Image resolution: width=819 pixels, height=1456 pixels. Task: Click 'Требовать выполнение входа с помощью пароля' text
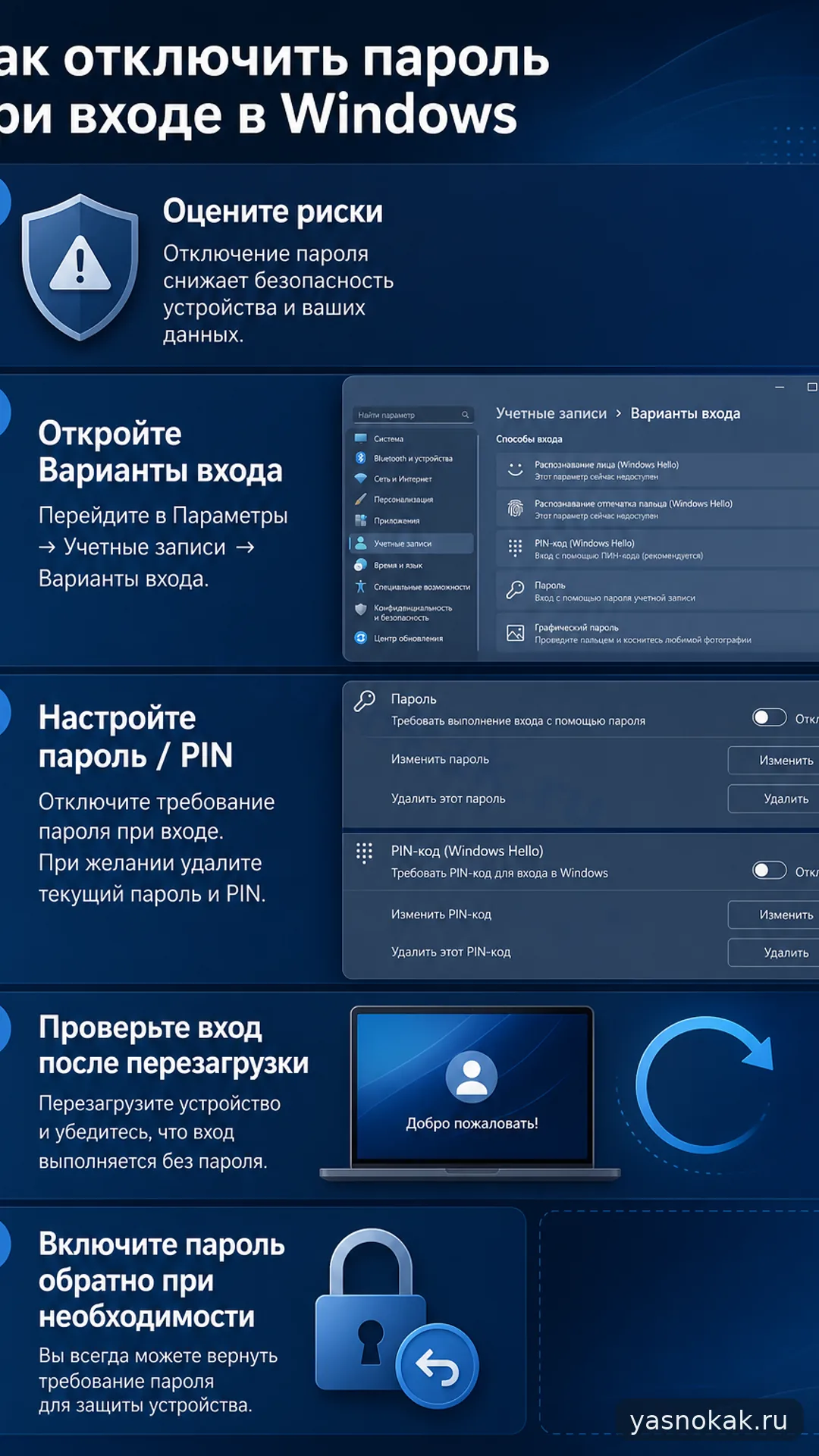[x=518, y=721]
